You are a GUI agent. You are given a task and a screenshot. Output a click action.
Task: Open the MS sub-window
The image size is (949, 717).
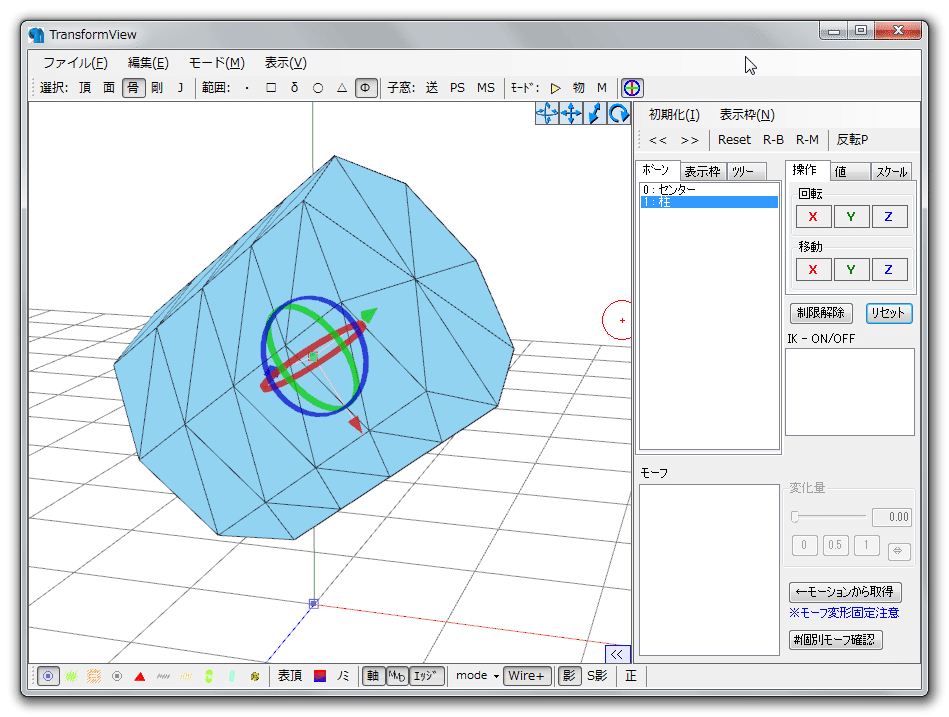[x=485, y=88]
